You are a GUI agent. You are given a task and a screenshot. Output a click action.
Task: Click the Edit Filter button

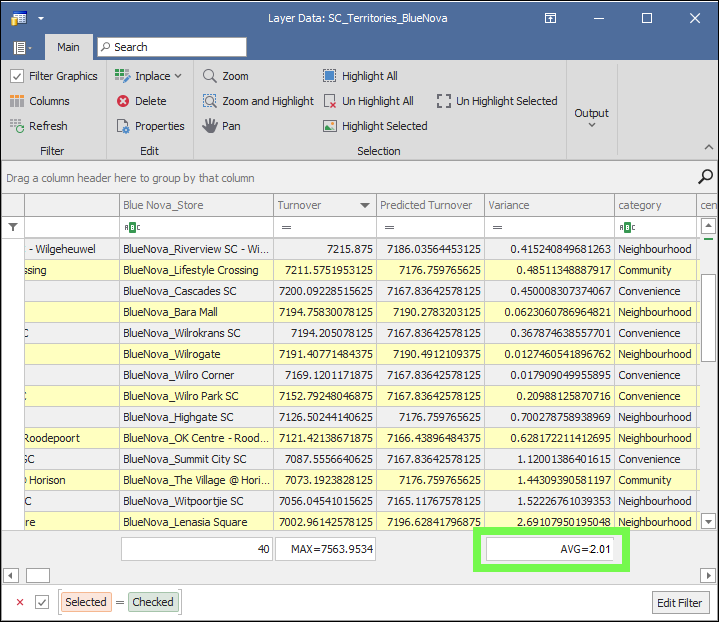coord(681,602)
